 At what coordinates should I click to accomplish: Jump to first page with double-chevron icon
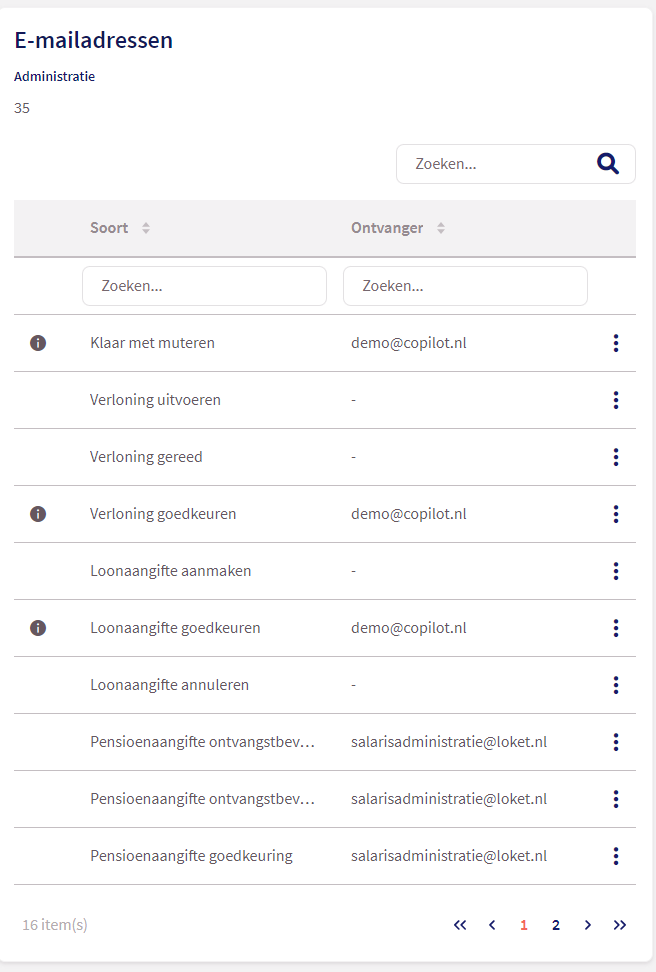pos(460,925)
